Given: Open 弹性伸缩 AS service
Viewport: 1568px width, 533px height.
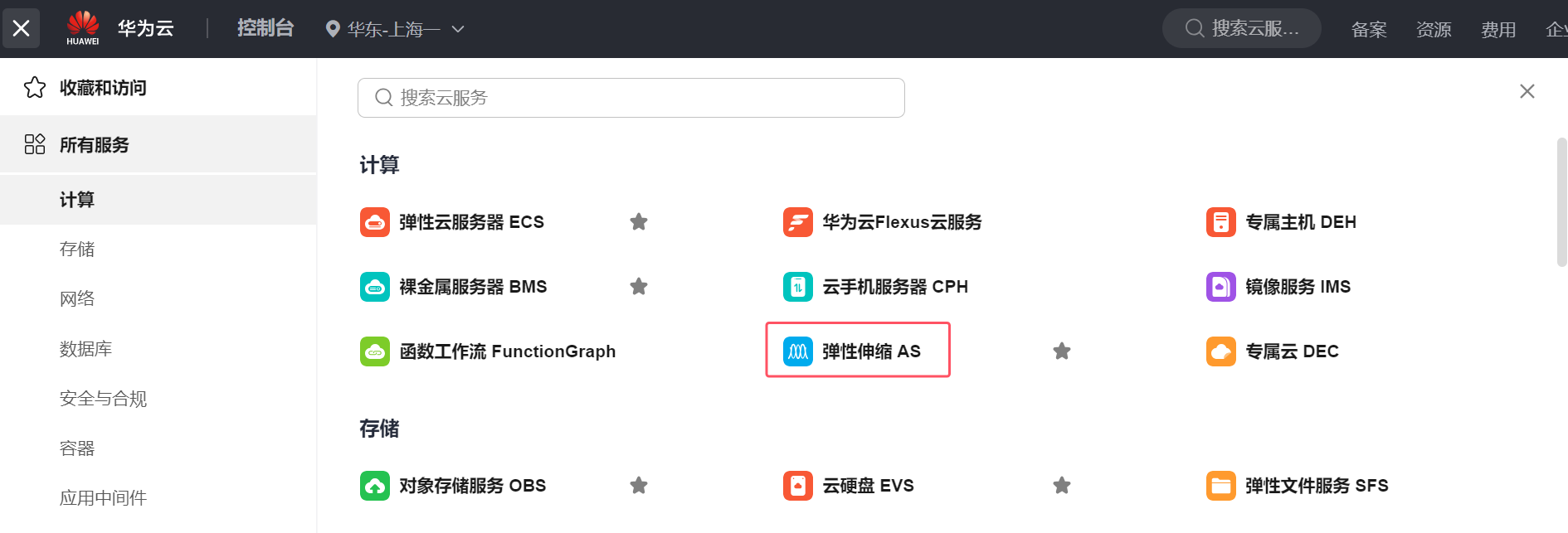Looking at the screenshot, I should (x=871, y=351).
